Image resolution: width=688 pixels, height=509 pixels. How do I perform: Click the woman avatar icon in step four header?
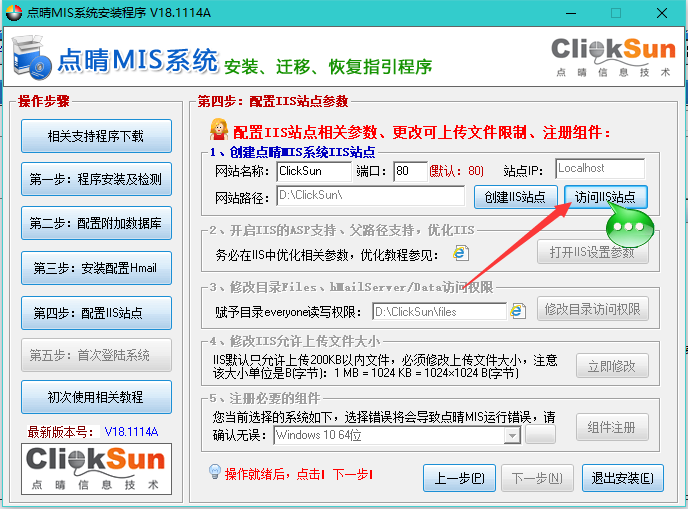218,130
